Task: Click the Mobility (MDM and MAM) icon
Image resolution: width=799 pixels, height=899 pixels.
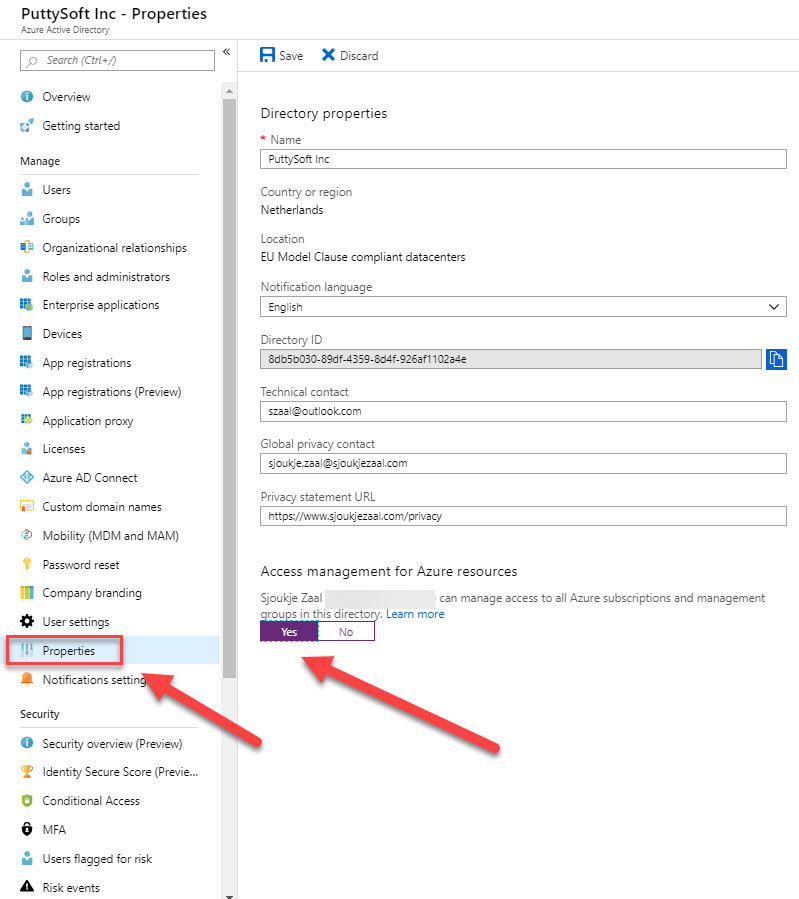Action: click(x=27, y=535)
